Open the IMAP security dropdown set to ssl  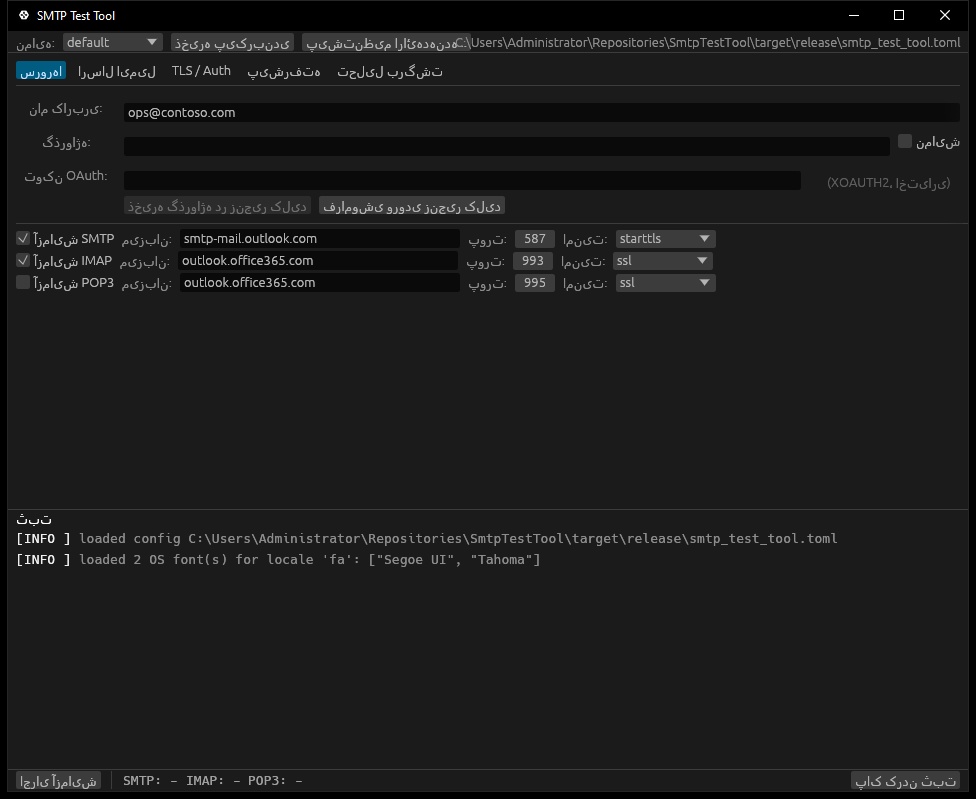pyautogui.click(x=663, y=260)
